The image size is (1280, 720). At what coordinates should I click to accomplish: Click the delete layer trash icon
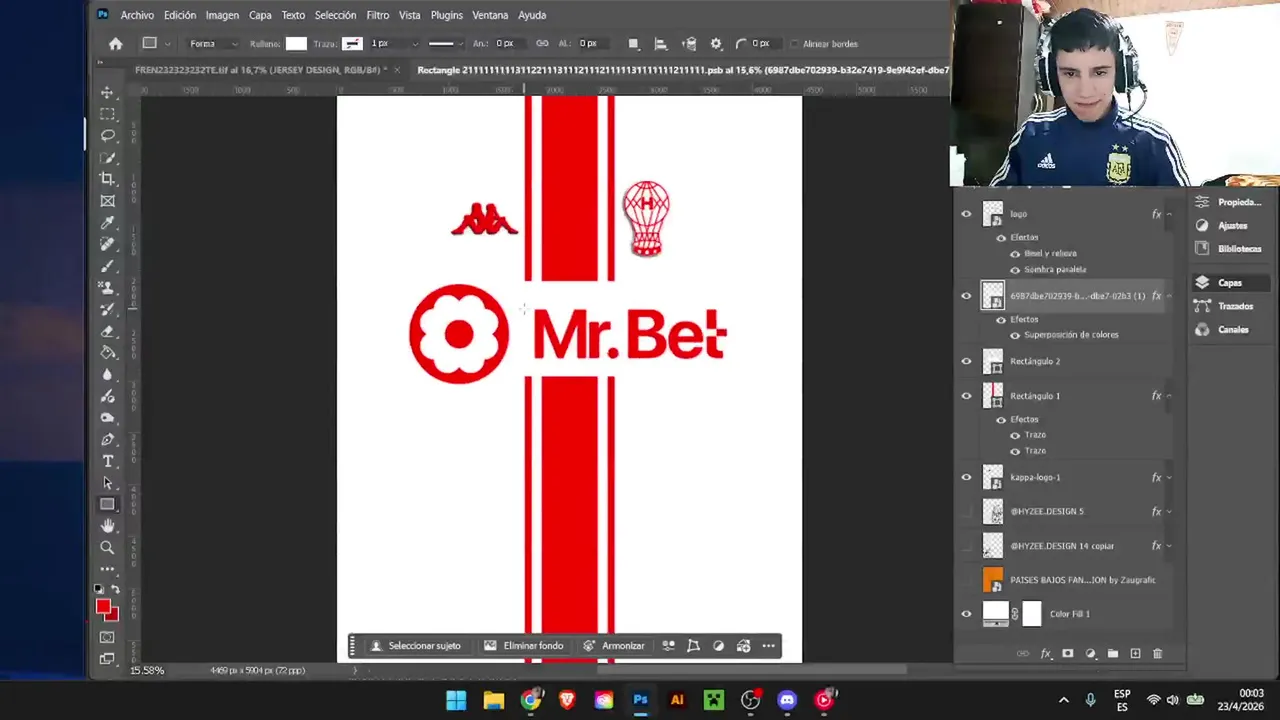pyautogui.click(x=1158, y=653)
